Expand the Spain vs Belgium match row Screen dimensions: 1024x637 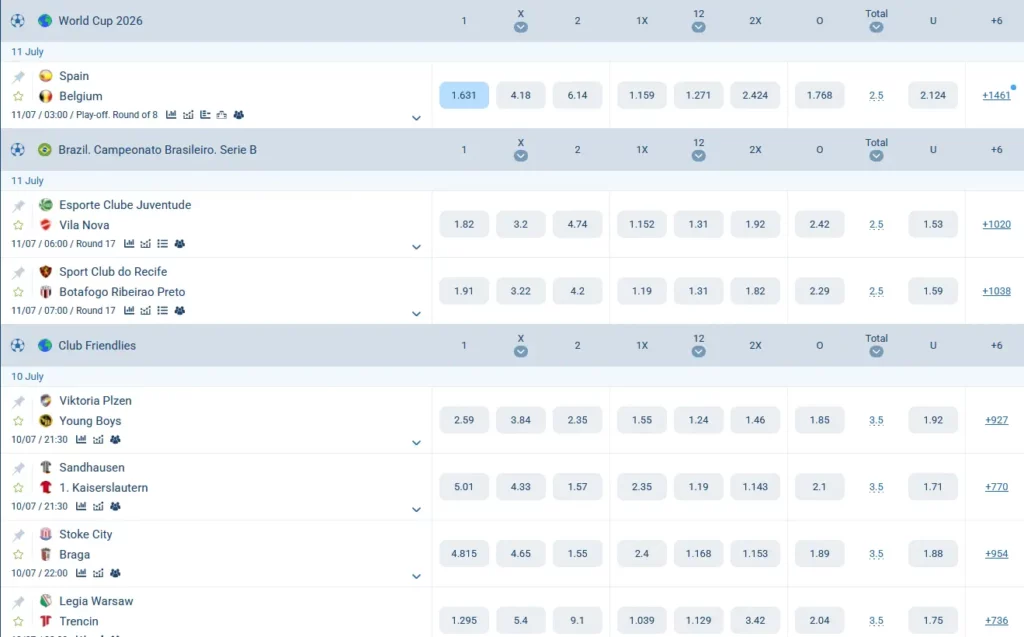coord(416,118)
